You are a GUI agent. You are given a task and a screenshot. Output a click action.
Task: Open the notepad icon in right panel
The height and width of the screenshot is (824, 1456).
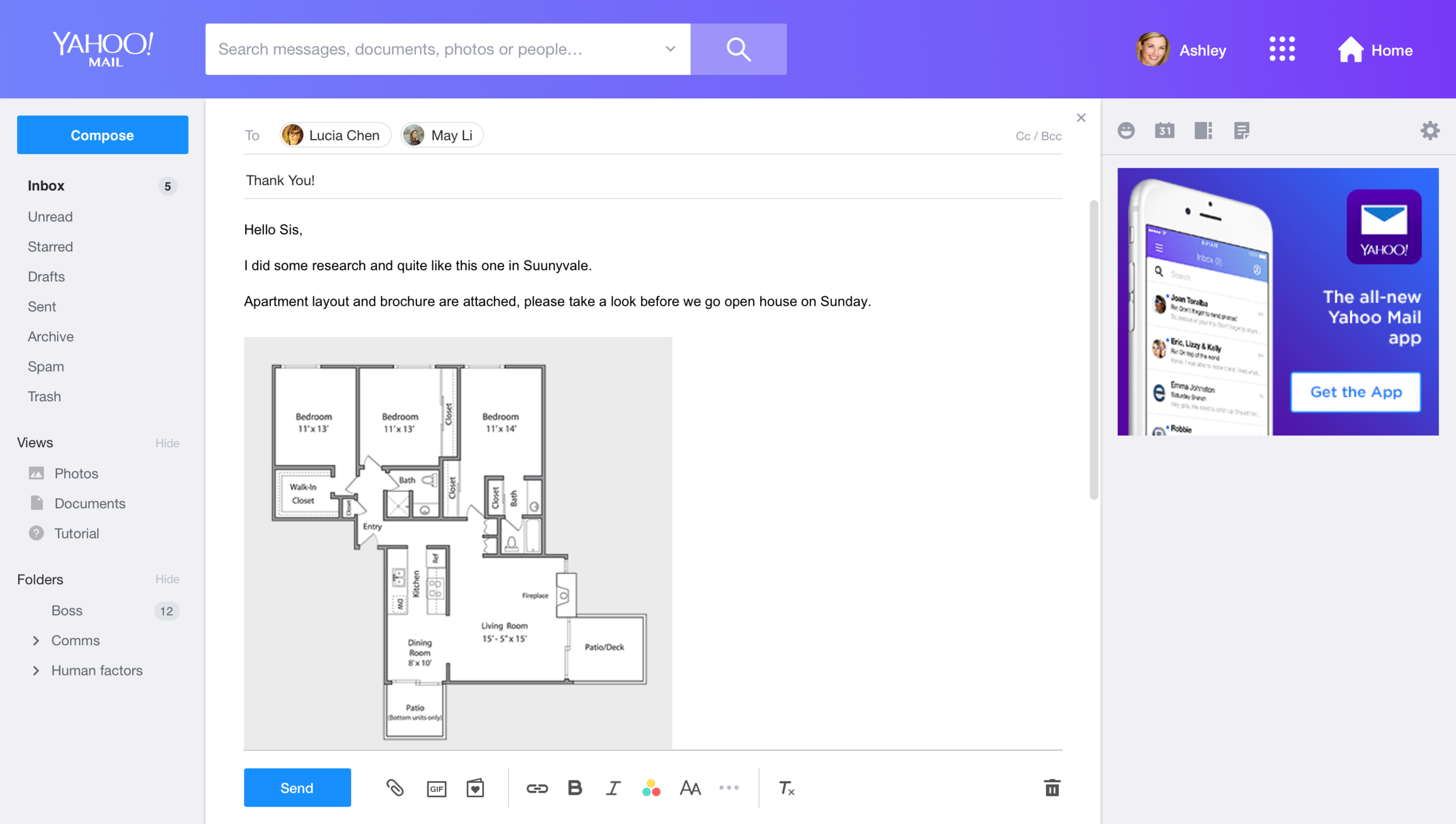point(1241,130)
